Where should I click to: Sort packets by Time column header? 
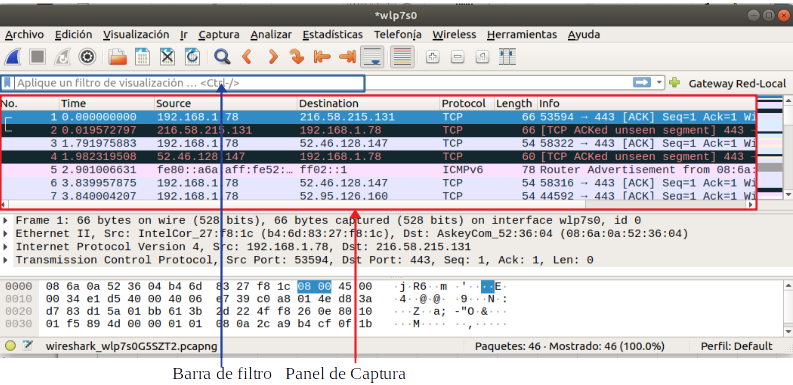coord(107,104)
